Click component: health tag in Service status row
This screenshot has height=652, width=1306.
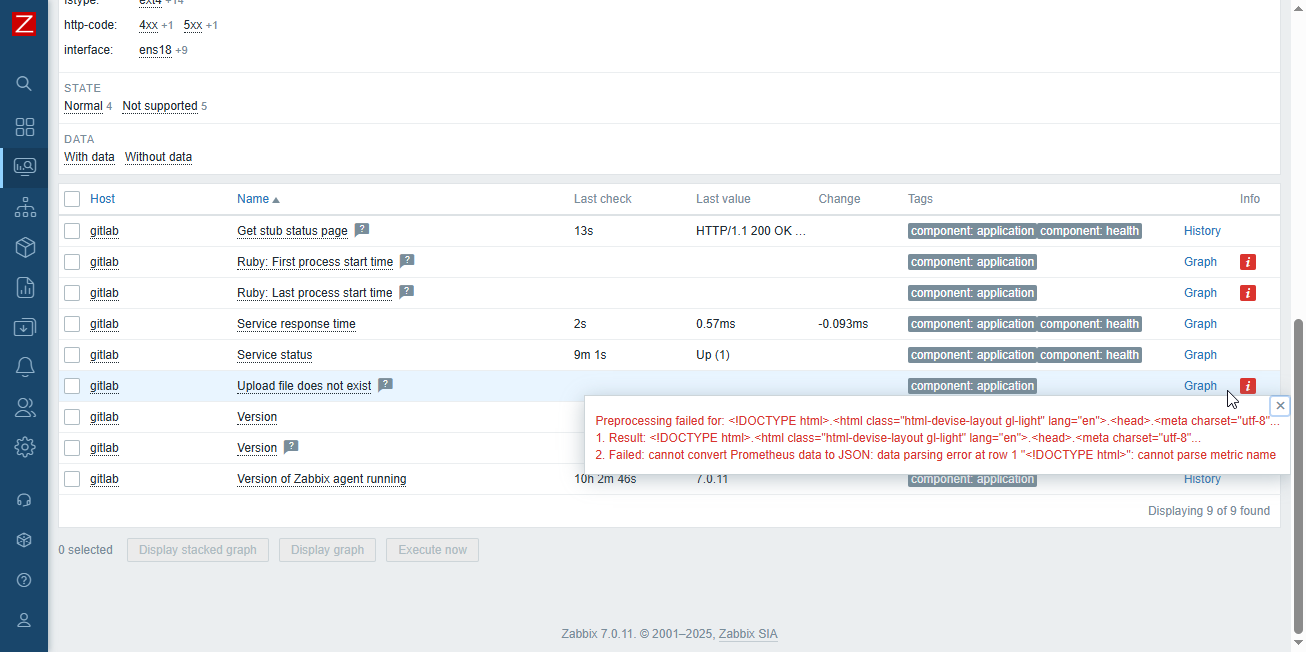1090,355
